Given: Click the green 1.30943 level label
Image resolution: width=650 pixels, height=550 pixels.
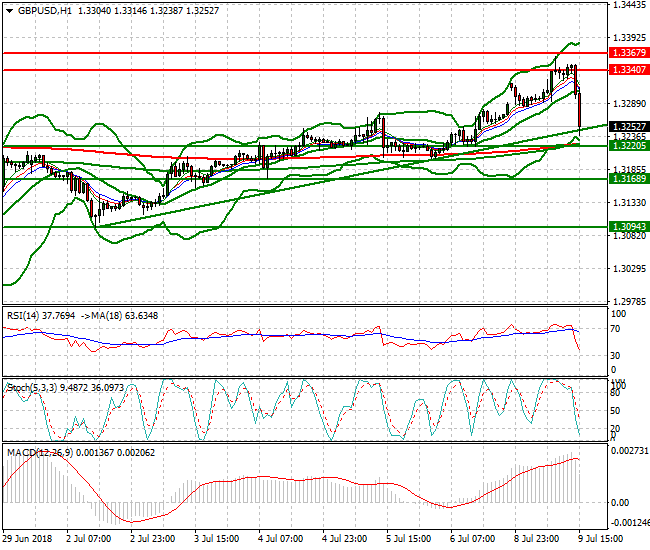Looking at the screenshot, I should coord(629,227).
